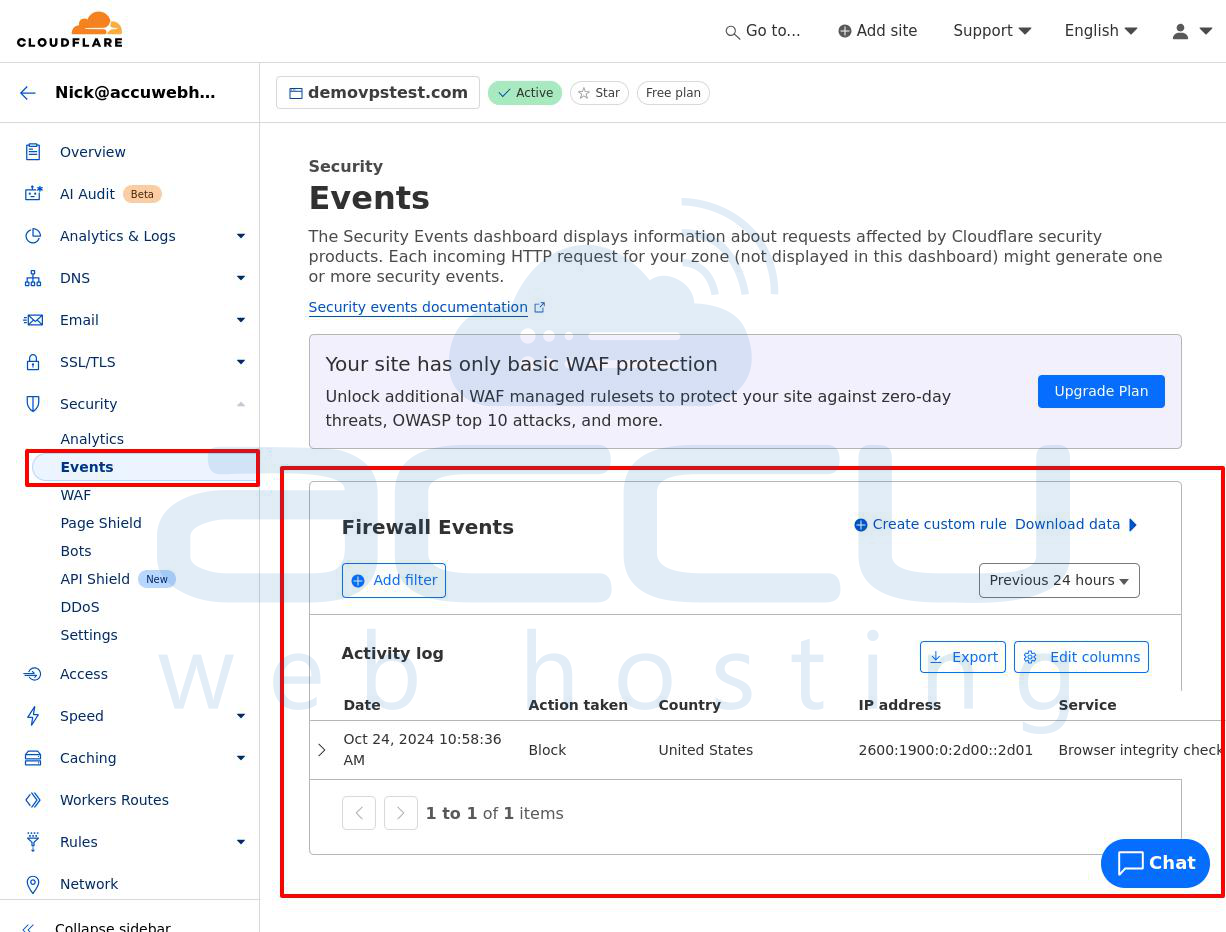Star the demovpstest.com site

pos(599,93)
